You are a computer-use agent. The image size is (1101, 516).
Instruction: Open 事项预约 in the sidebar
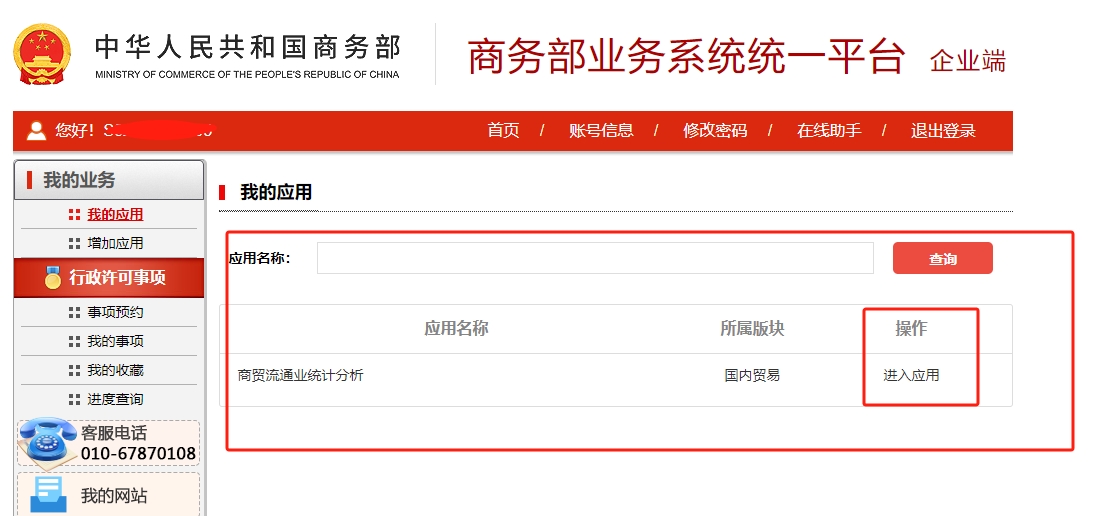pyautogui.click(x=115, y=312)
